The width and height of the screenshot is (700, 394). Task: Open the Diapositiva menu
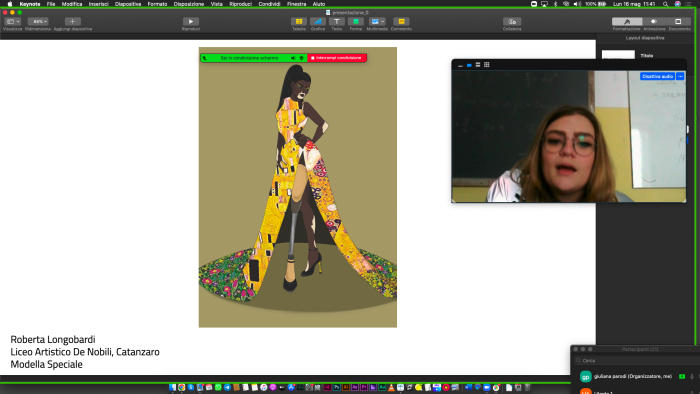[x=128, y=4]
